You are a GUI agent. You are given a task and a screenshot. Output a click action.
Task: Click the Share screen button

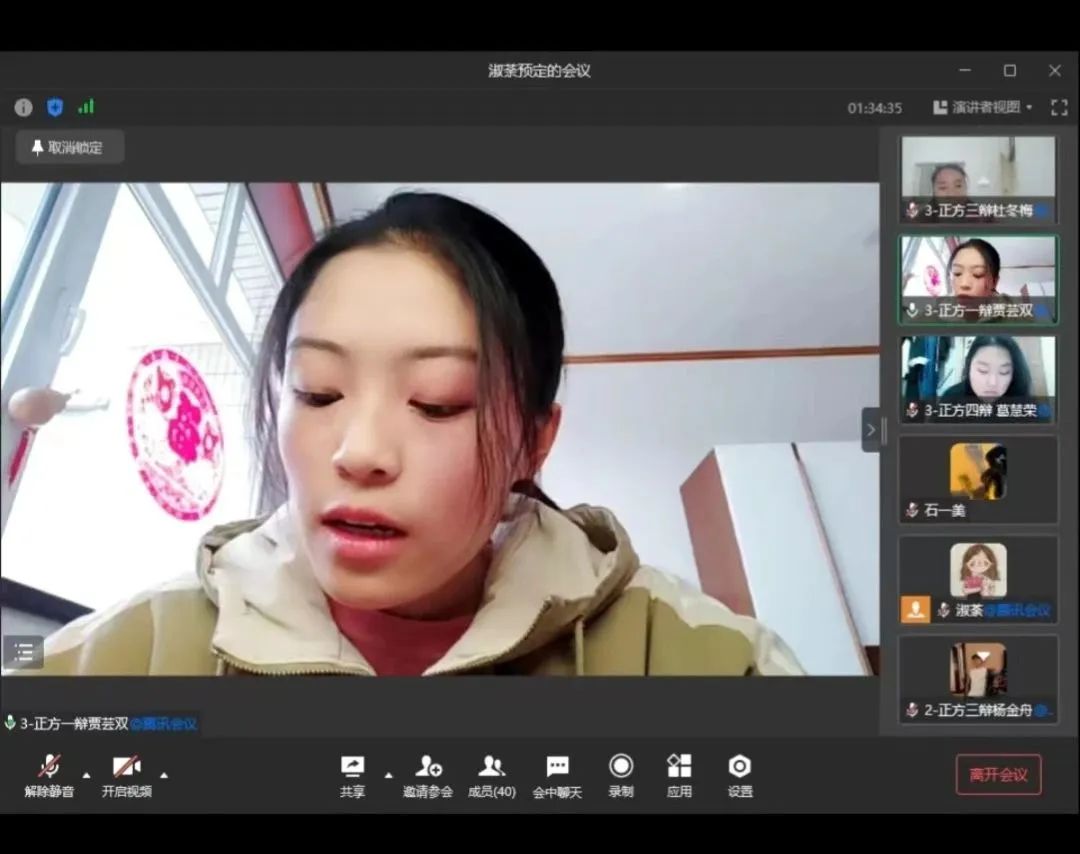point(352,776)
